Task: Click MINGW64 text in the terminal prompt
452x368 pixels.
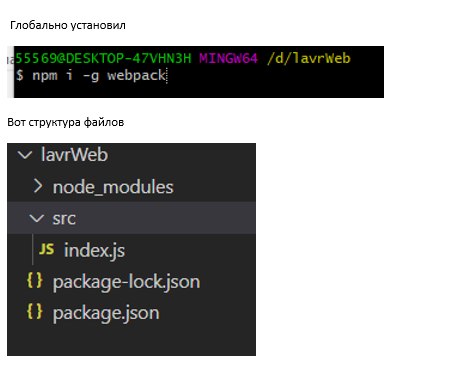Action: (x=229, y=58)
